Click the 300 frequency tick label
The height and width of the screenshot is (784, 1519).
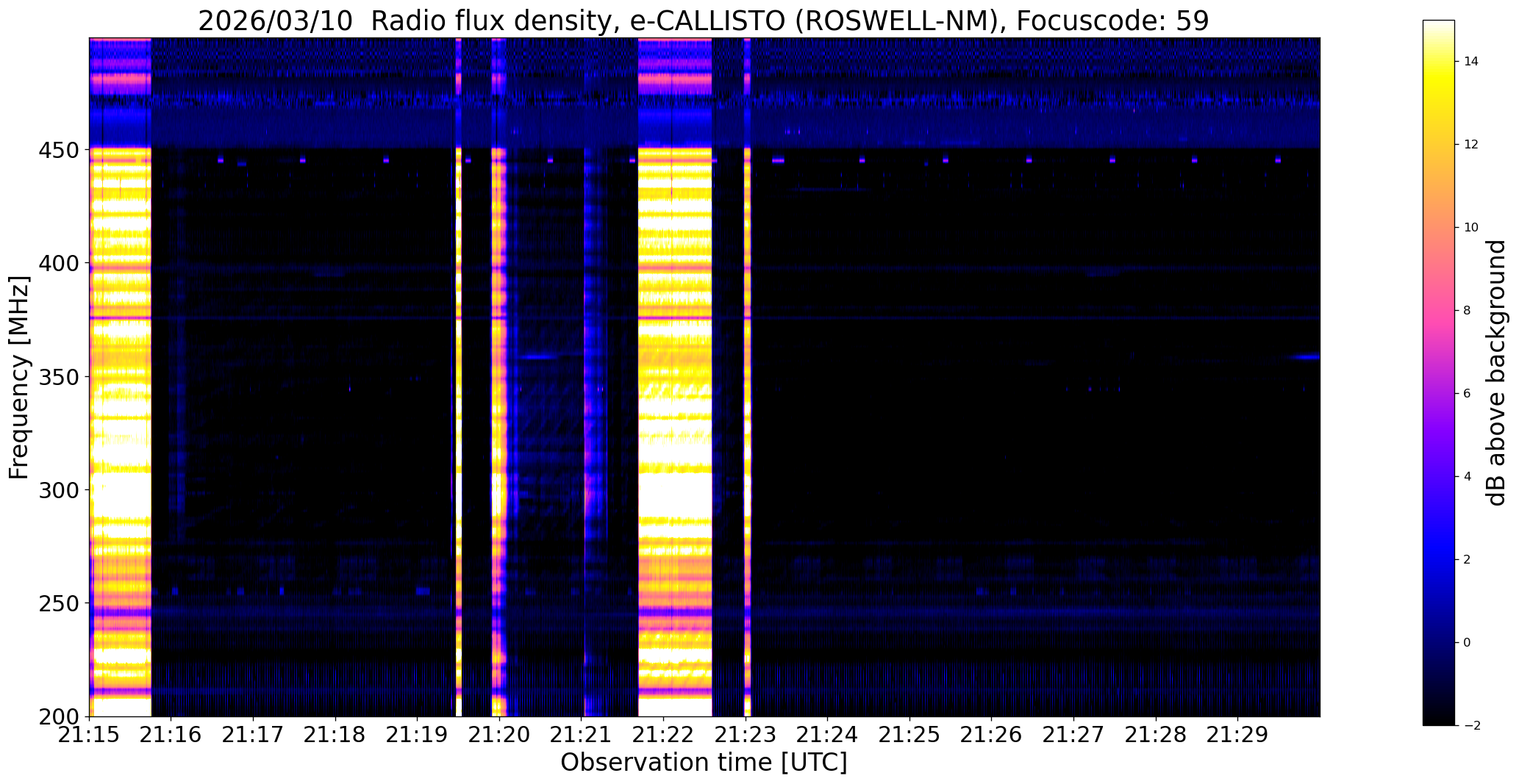pyautogui.click(x=57, y=489)
